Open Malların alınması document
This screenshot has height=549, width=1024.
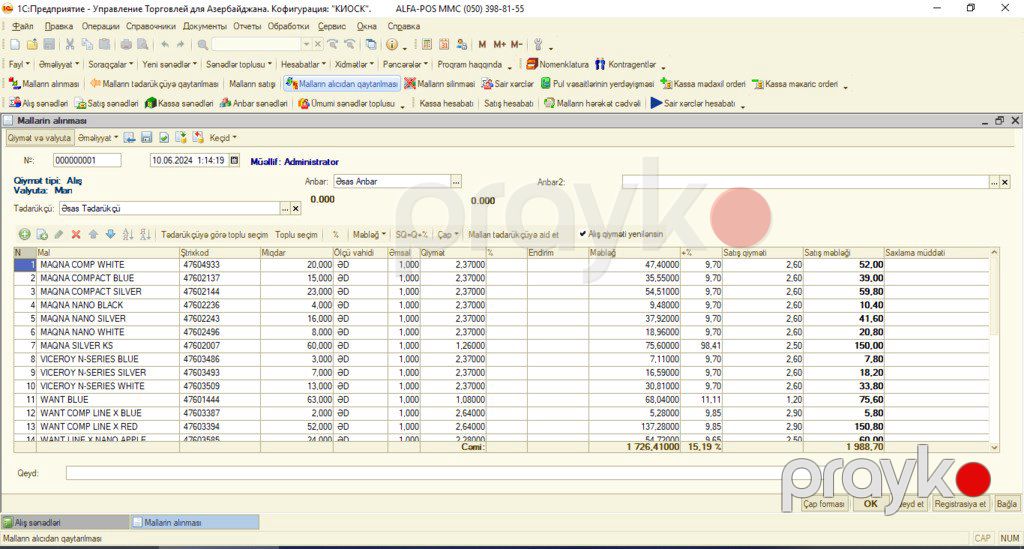(44, 84)
